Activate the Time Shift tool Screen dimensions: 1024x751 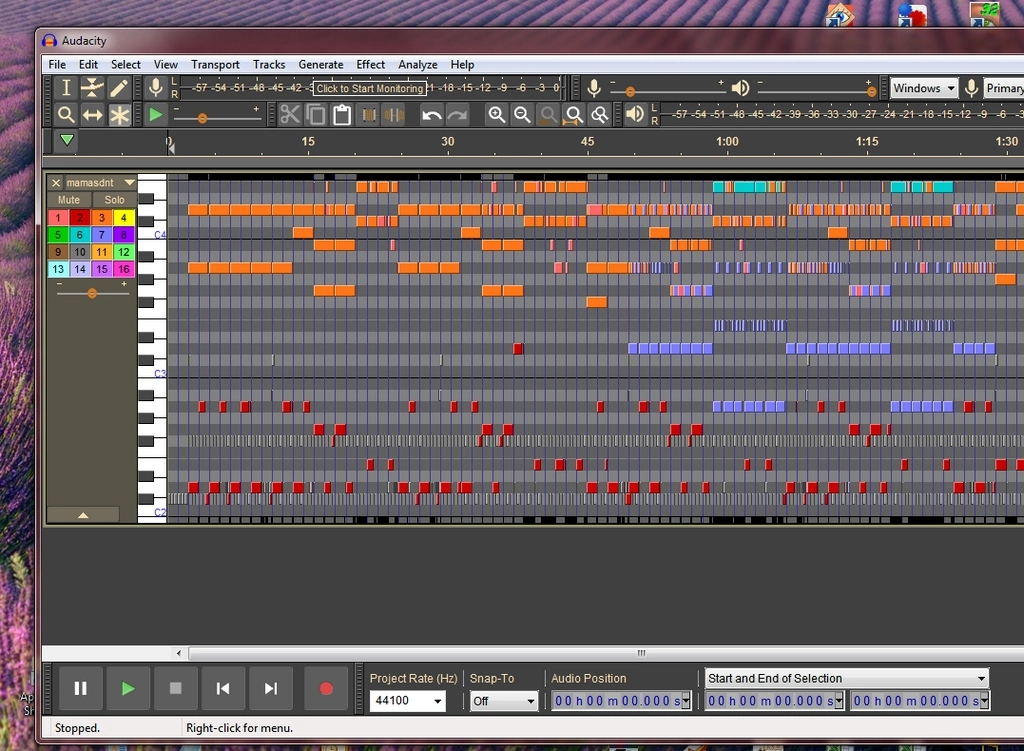(92, 115)
